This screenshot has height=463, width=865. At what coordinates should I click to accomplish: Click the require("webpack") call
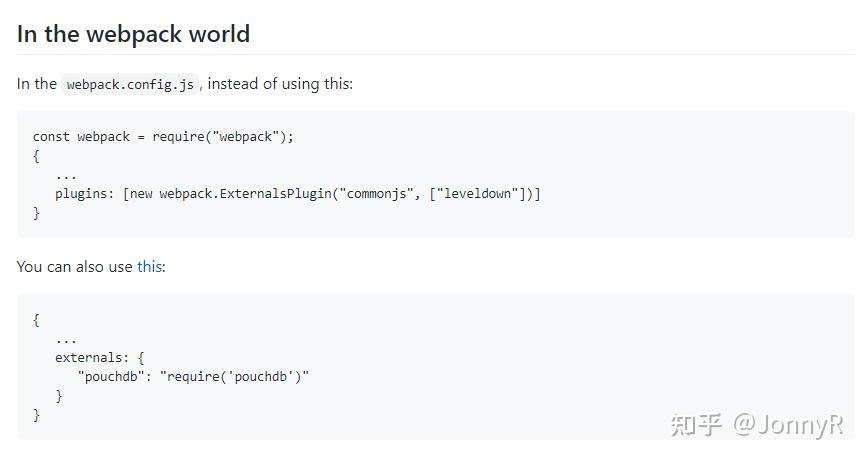(223, 136)
